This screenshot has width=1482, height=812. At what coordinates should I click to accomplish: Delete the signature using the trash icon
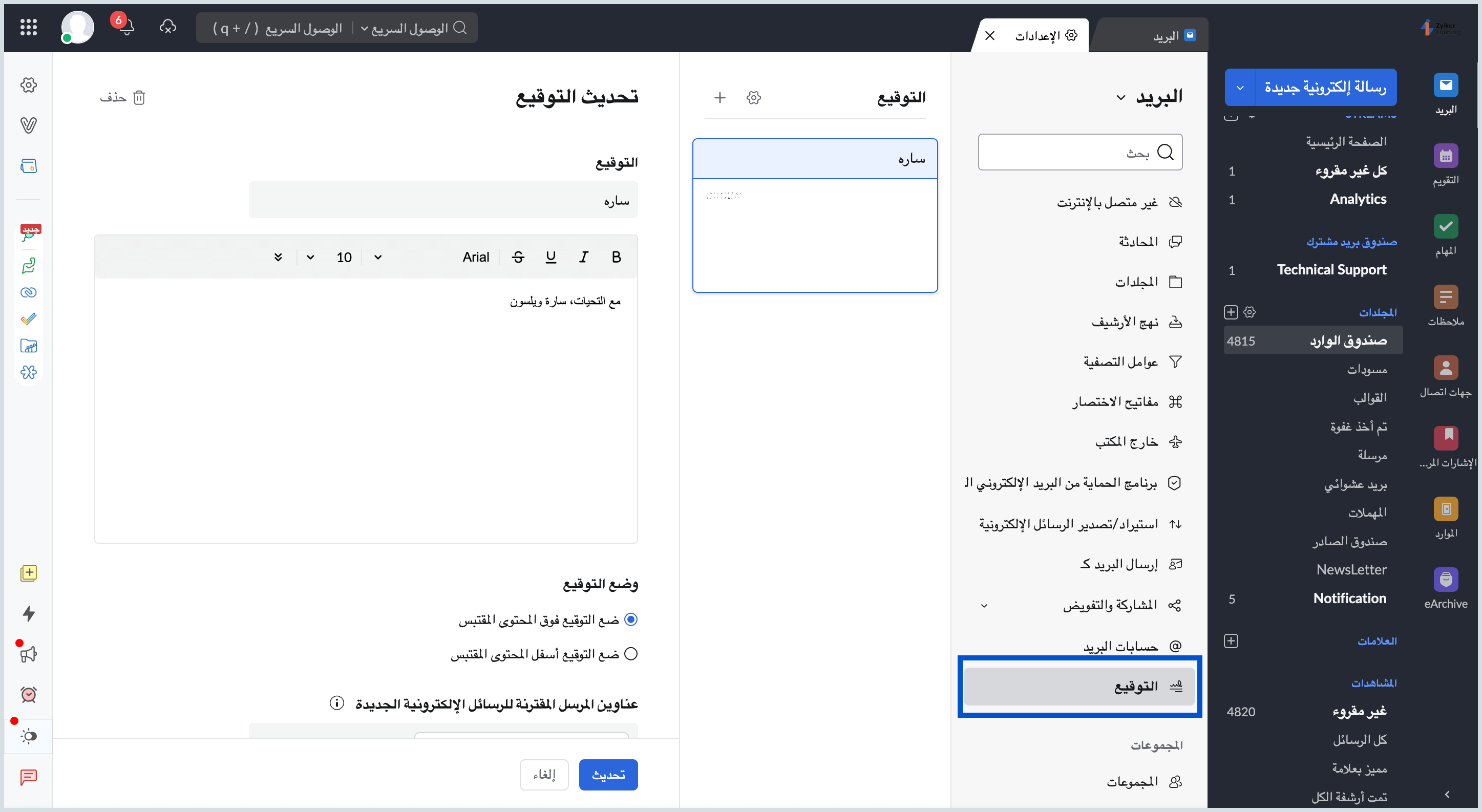click(139, 97)
